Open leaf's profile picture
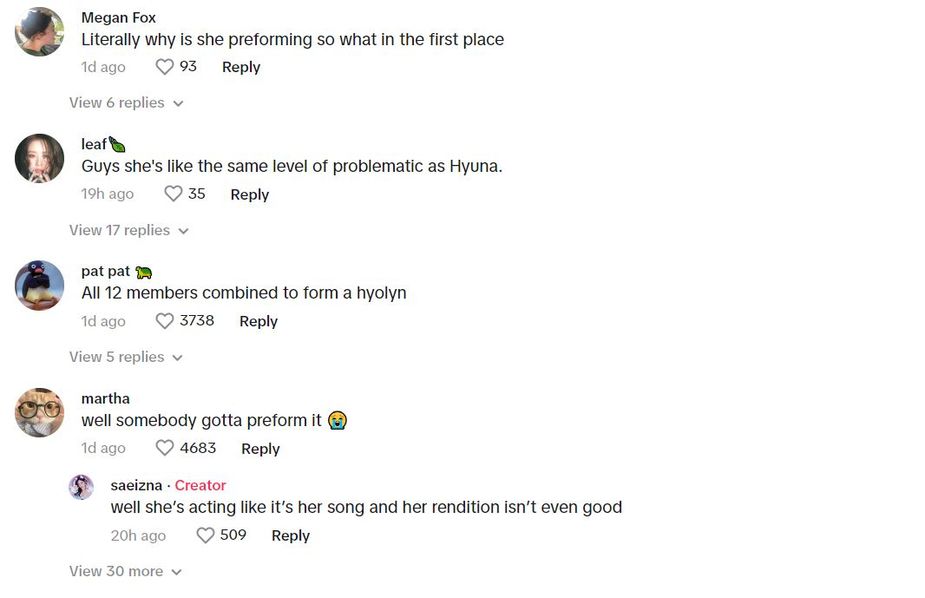 point(38,158)
